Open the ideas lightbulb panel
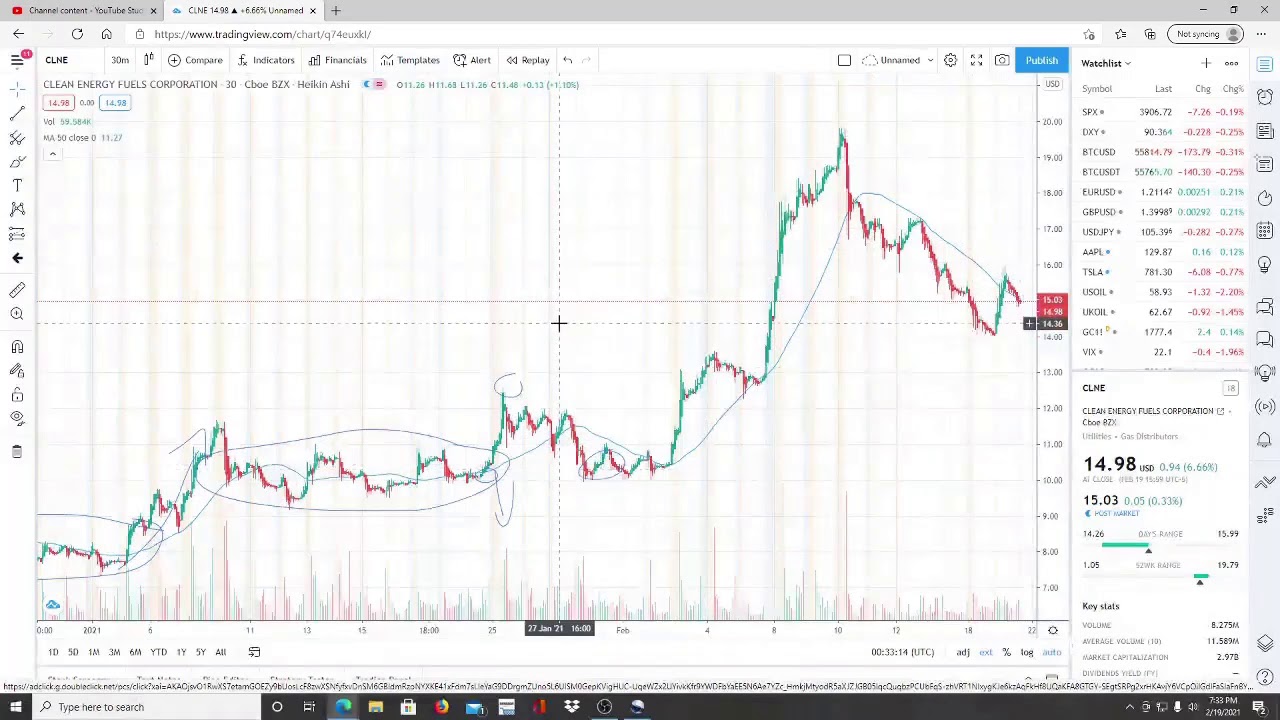This screenshot has height=720, width=1280. [1265, 265]
